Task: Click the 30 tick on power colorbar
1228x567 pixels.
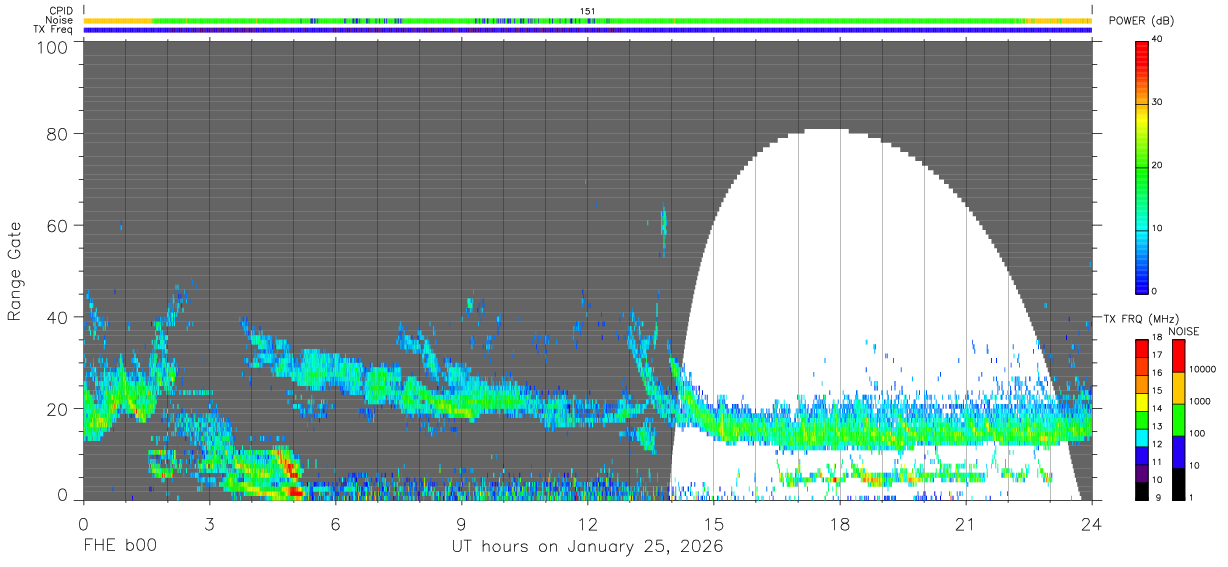Action: (x=1158, y=102)
